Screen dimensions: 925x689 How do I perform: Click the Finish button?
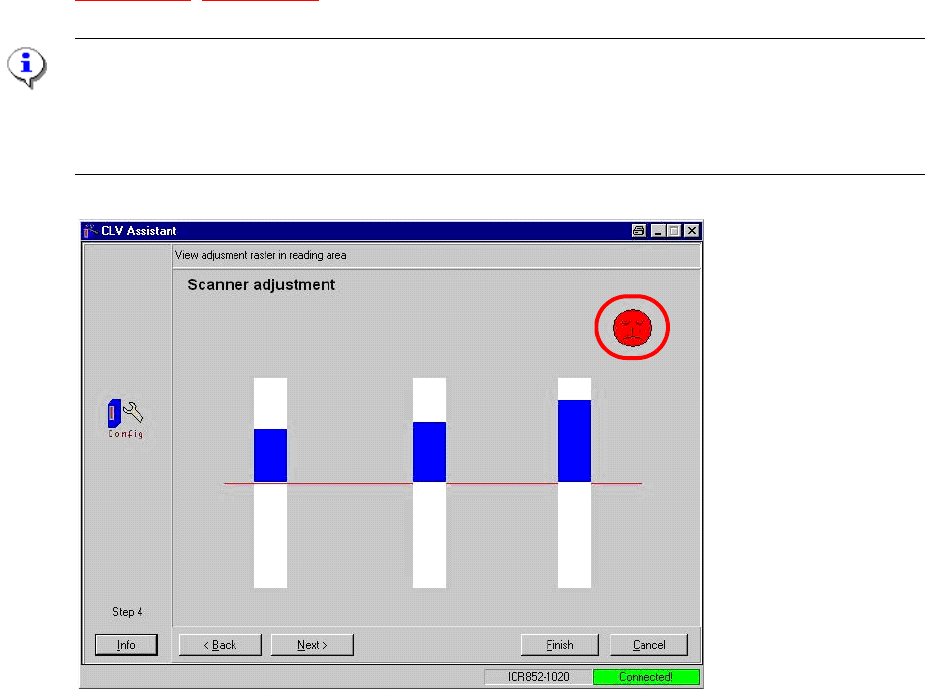560,645
